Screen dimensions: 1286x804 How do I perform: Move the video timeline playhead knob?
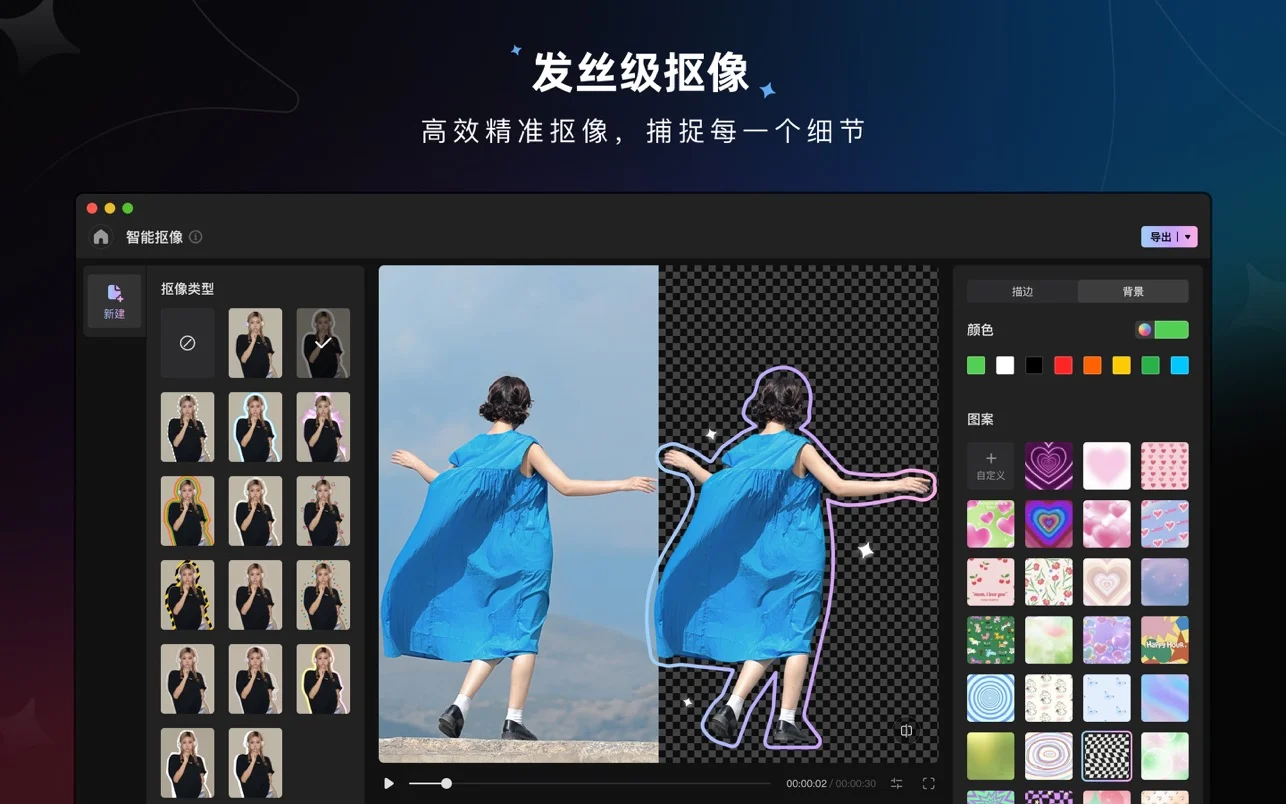tap(446, 783)
